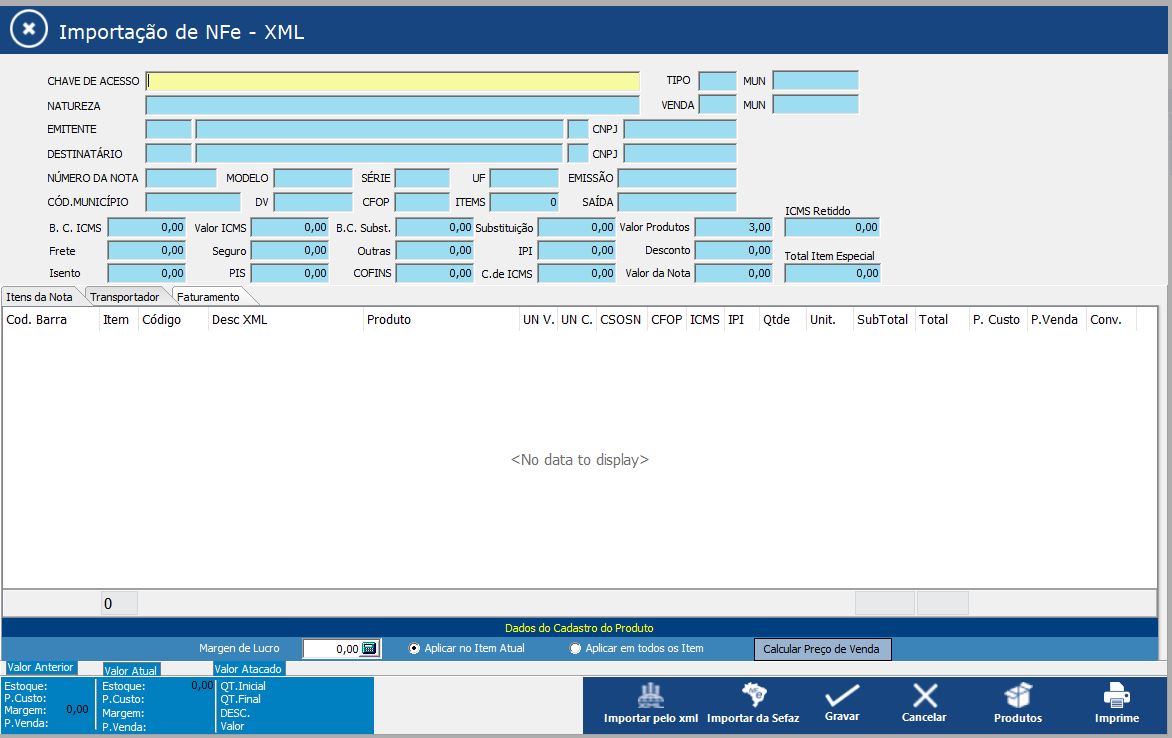Image resolution: width=1172 pixels, height=738 pixels.
Task: Click the Gravar checkmark icon
Action: (842, 696)
